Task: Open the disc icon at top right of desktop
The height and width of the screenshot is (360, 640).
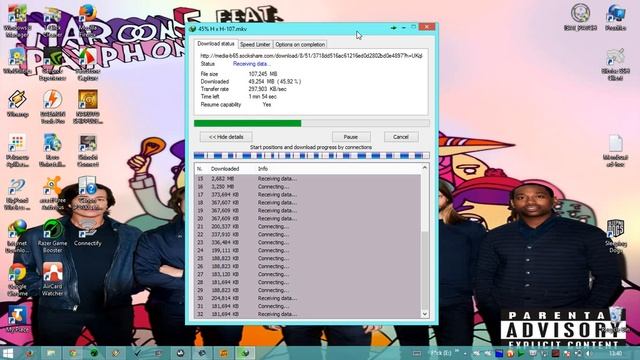Action: coord(580,17)
